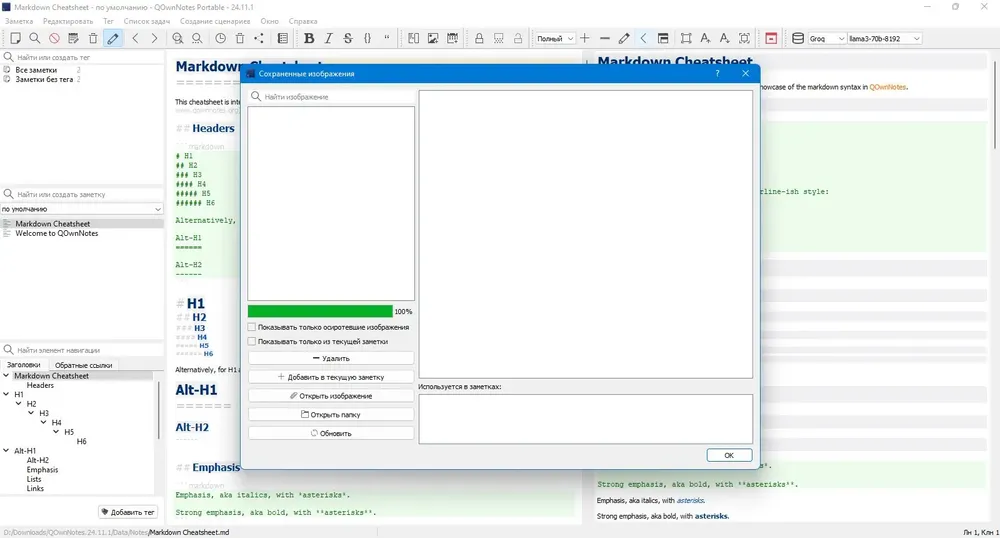Image resolution: width=1000 pixels, height=538 pixels.
Task: Focus the 'Найти изображение' search field
Action: click(331, 97)
